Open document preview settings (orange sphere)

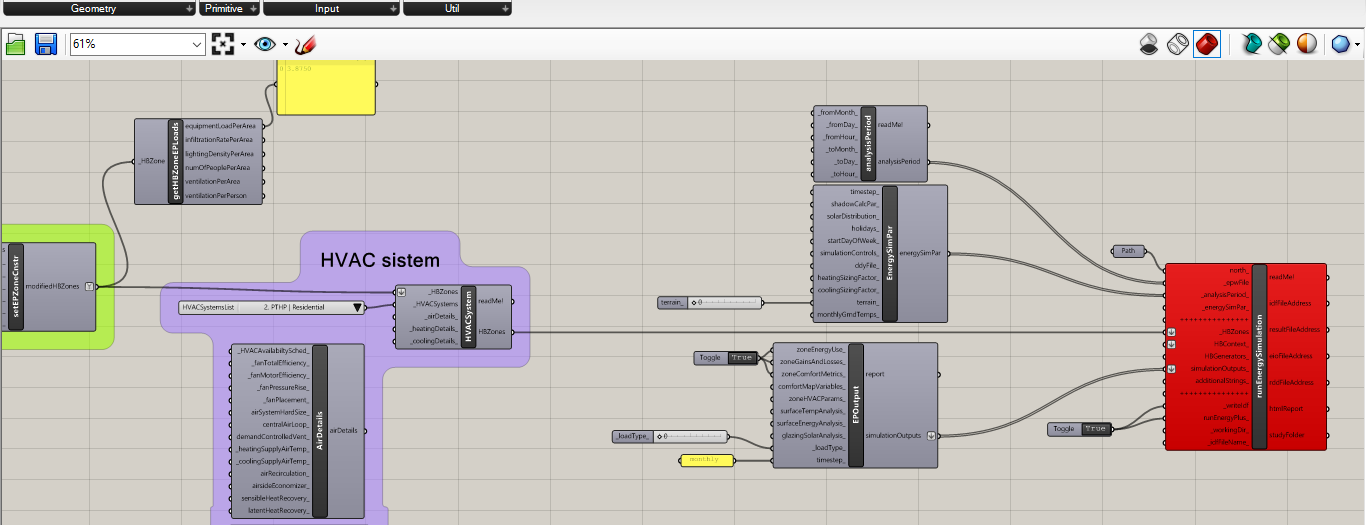1306,44
